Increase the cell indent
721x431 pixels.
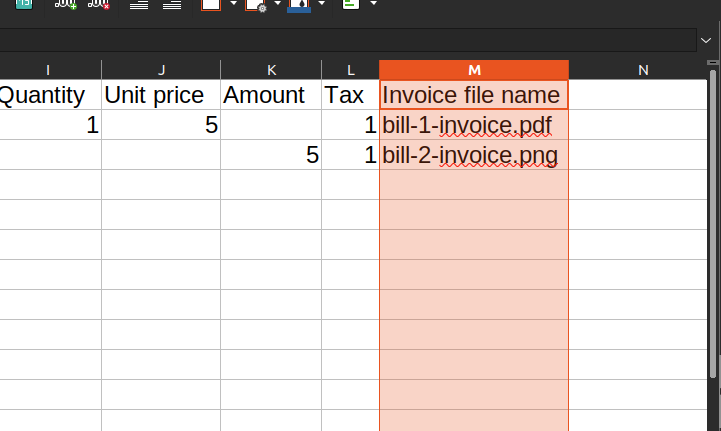[139, 4]
